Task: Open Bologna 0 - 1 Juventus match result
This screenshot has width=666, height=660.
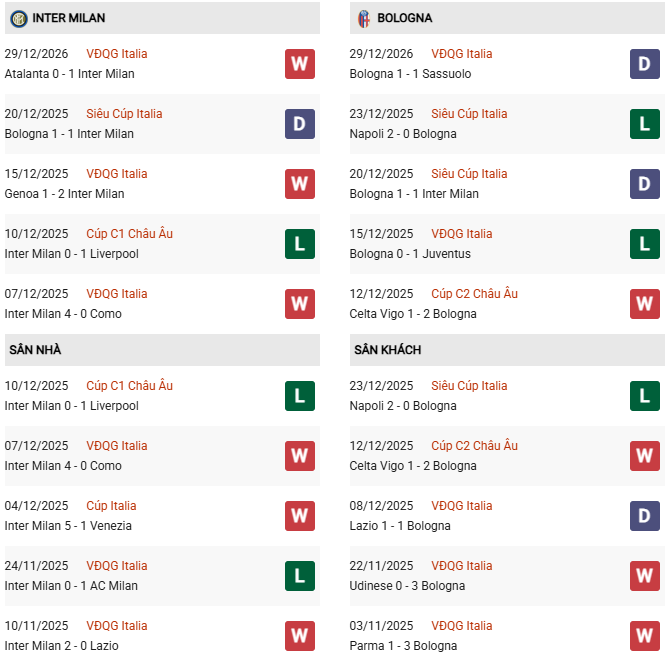Action: [x=410, y=254]
